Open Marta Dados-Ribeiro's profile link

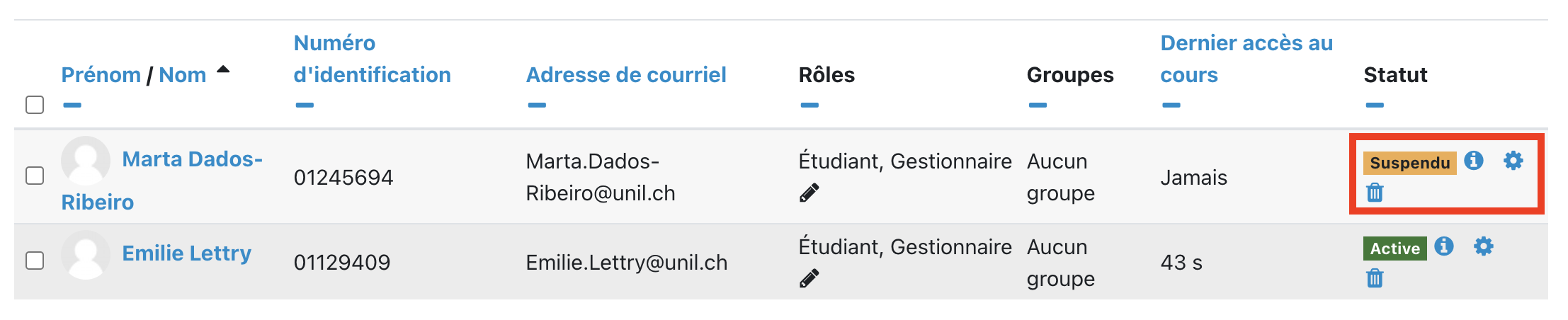click(x=192, y=159)
